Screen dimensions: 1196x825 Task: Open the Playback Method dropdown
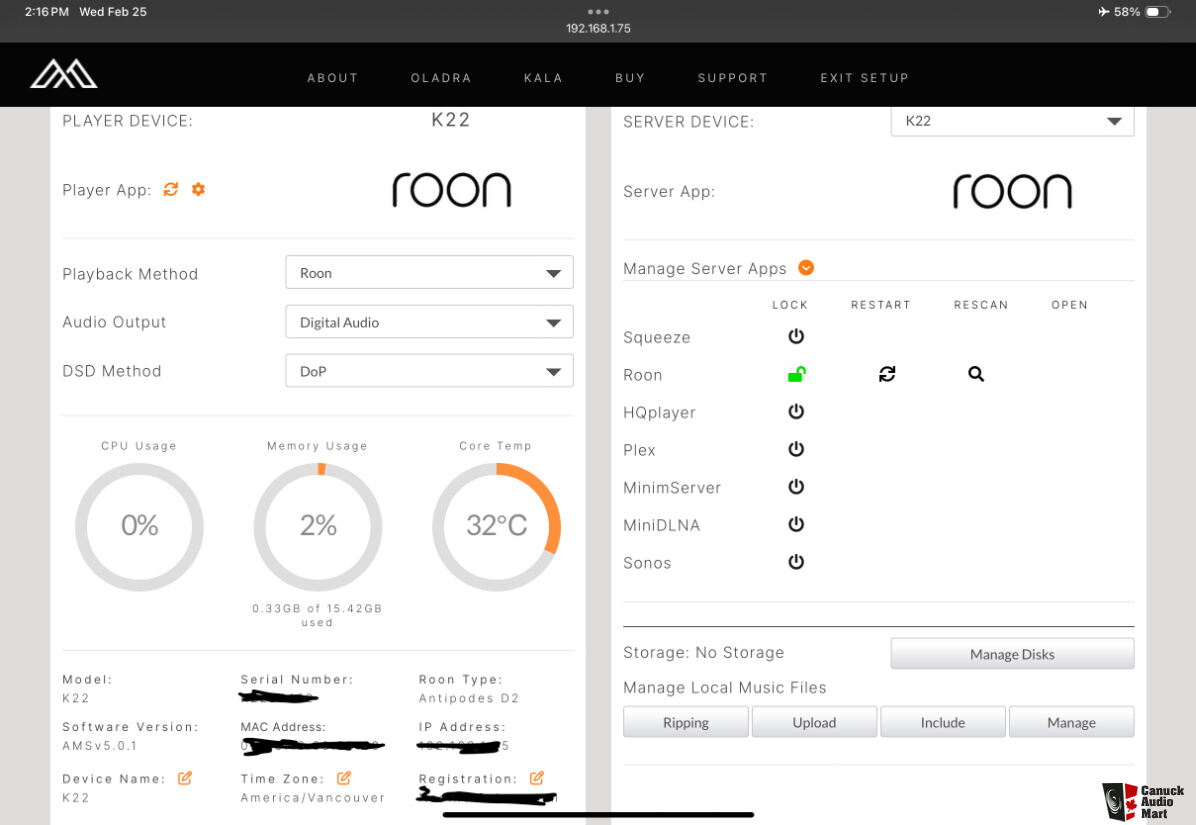coord(429,272)
